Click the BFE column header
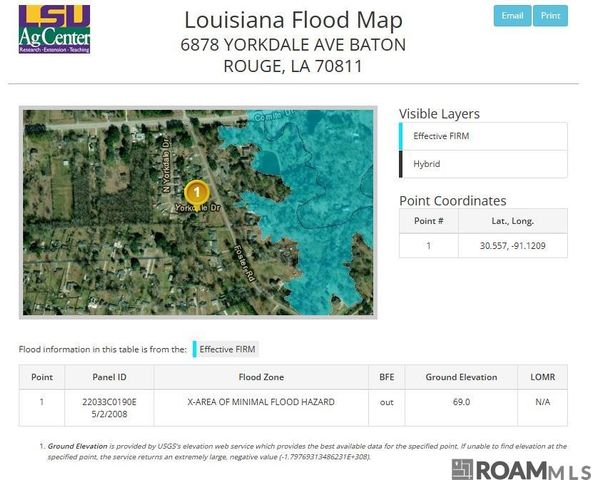The width and height of the screenshot is (591, 480). [x=387, y=377]
